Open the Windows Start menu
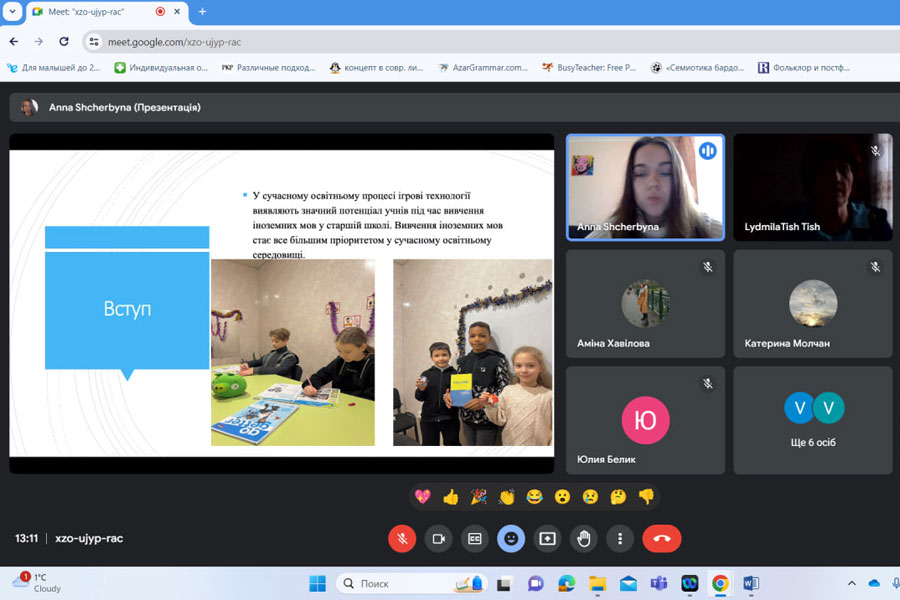 317,583
